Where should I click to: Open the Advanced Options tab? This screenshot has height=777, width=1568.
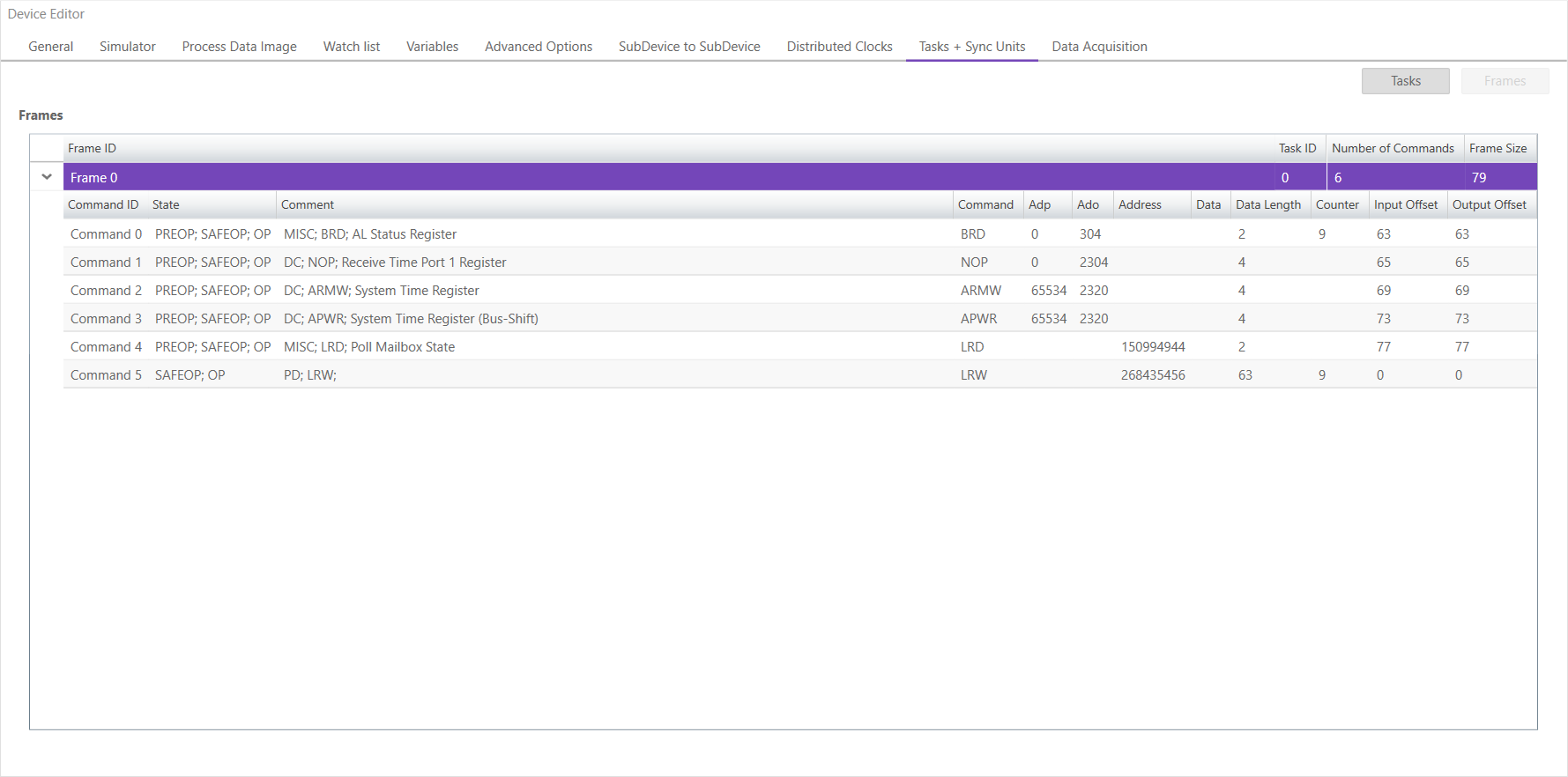click(x=538, y=47)
